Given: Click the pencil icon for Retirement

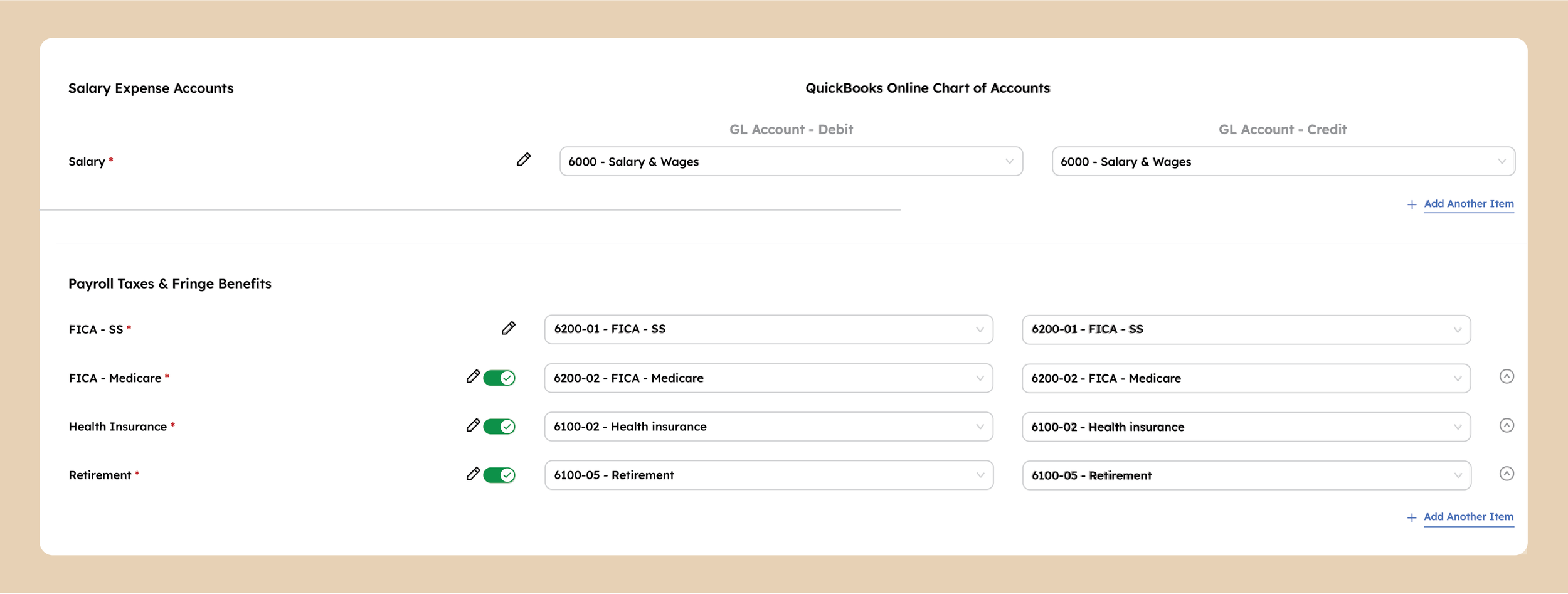Looking at the screenshot, I should [473, 474].
